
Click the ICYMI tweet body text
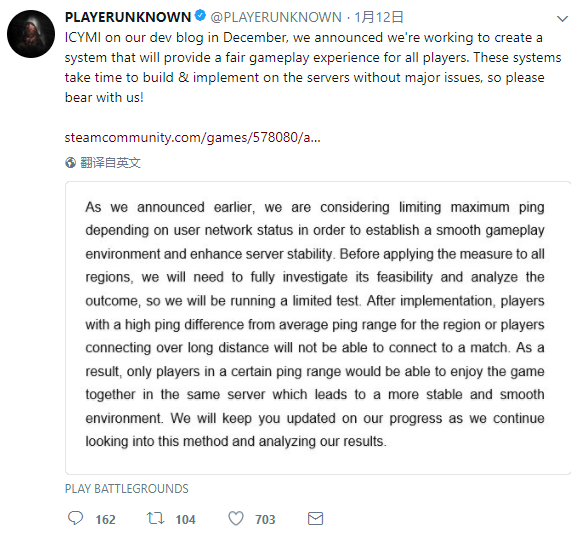tap(313, 67)
